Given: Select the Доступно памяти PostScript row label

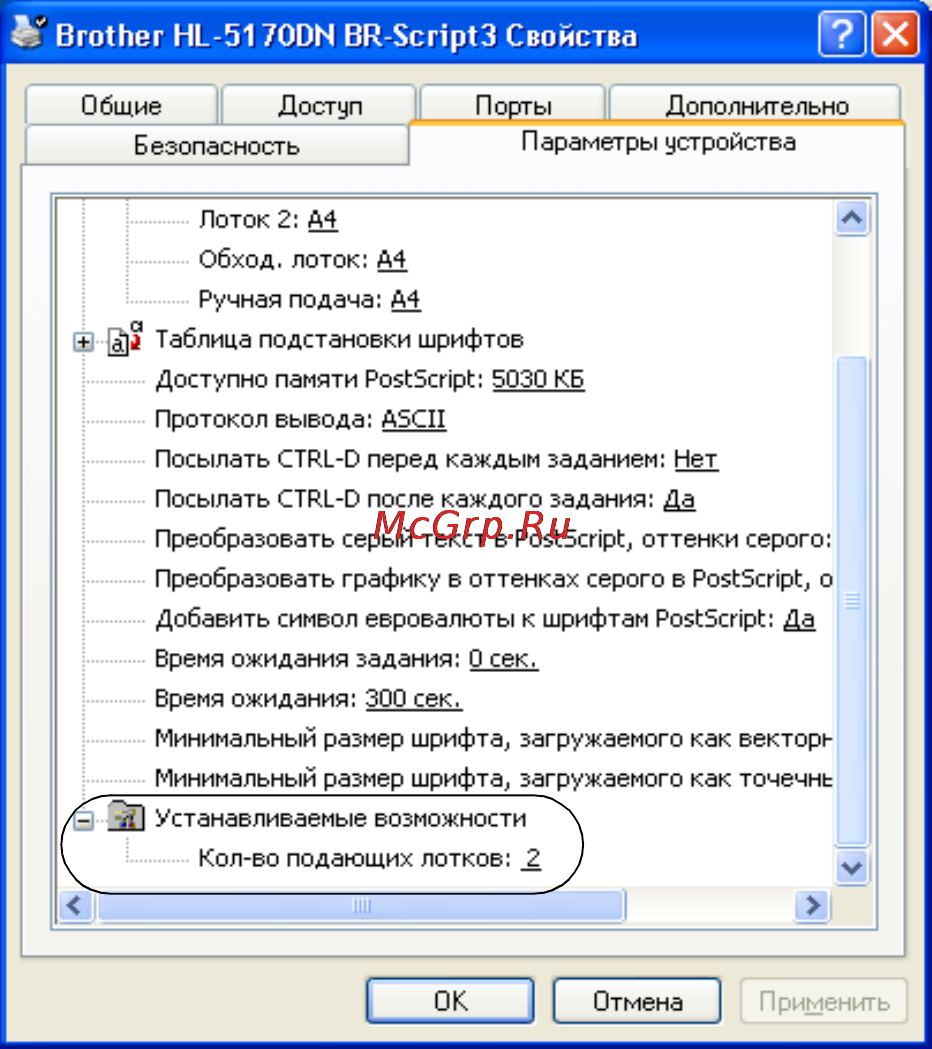Looking at the screenshot, I should click(319, 379).
